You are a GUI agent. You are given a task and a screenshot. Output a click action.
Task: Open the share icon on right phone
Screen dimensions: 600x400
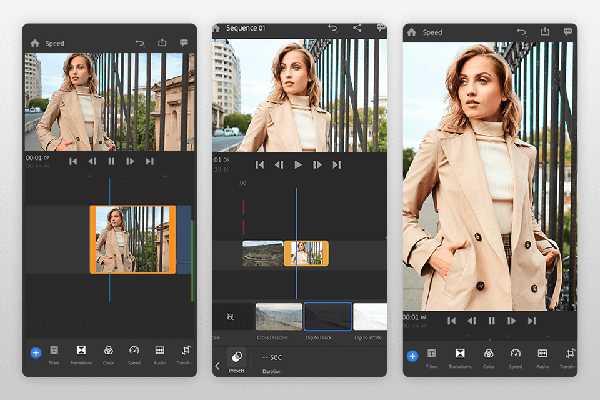pos(545,31)
